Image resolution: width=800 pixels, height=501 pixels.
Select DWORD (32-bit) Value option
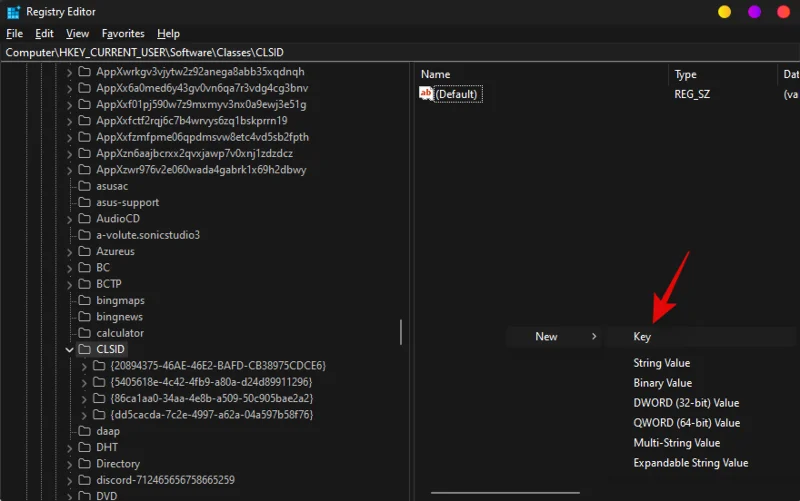686,403
